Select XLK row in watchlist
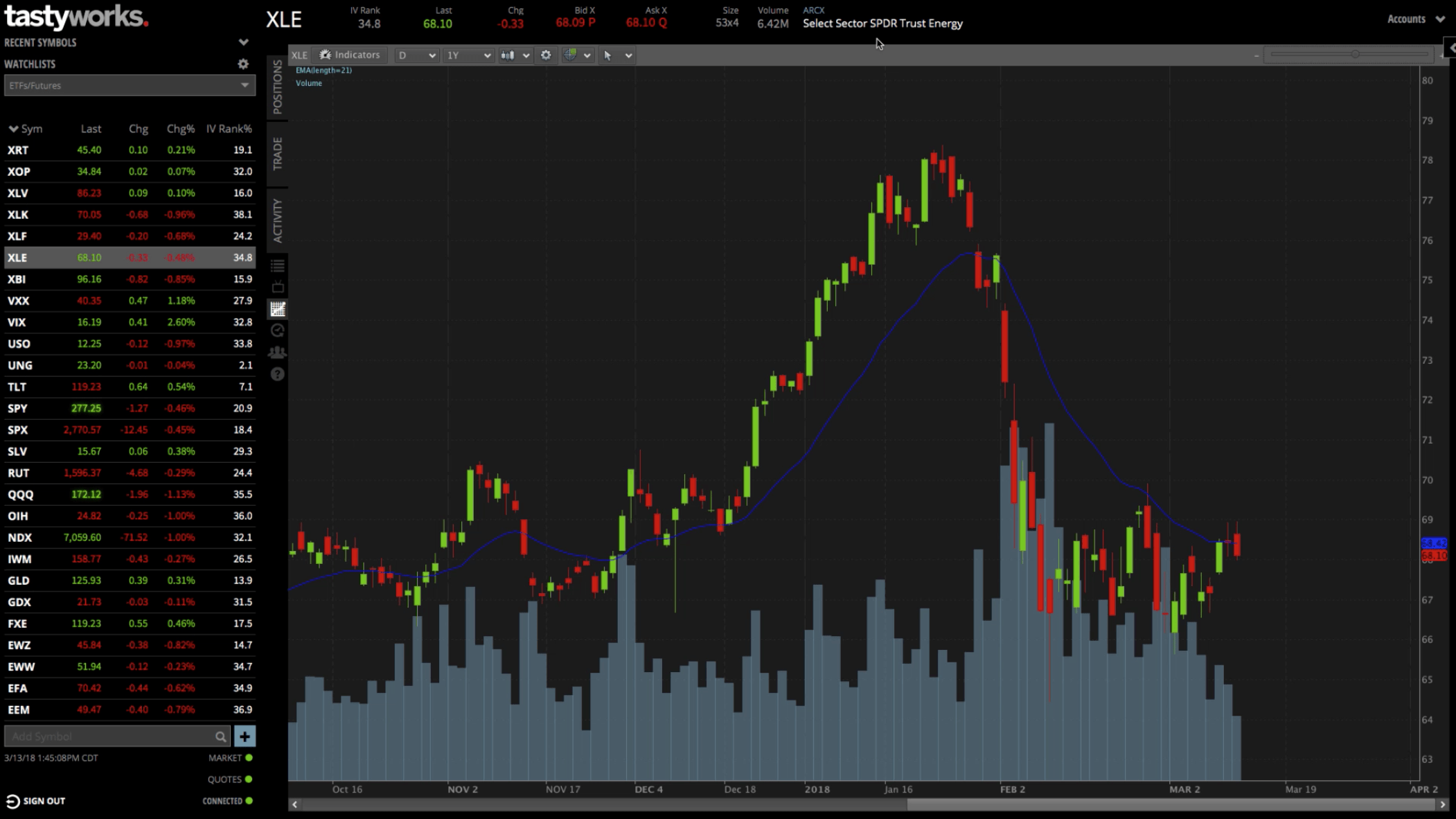Screen dimensions: 1456x819 click(130, 214)
